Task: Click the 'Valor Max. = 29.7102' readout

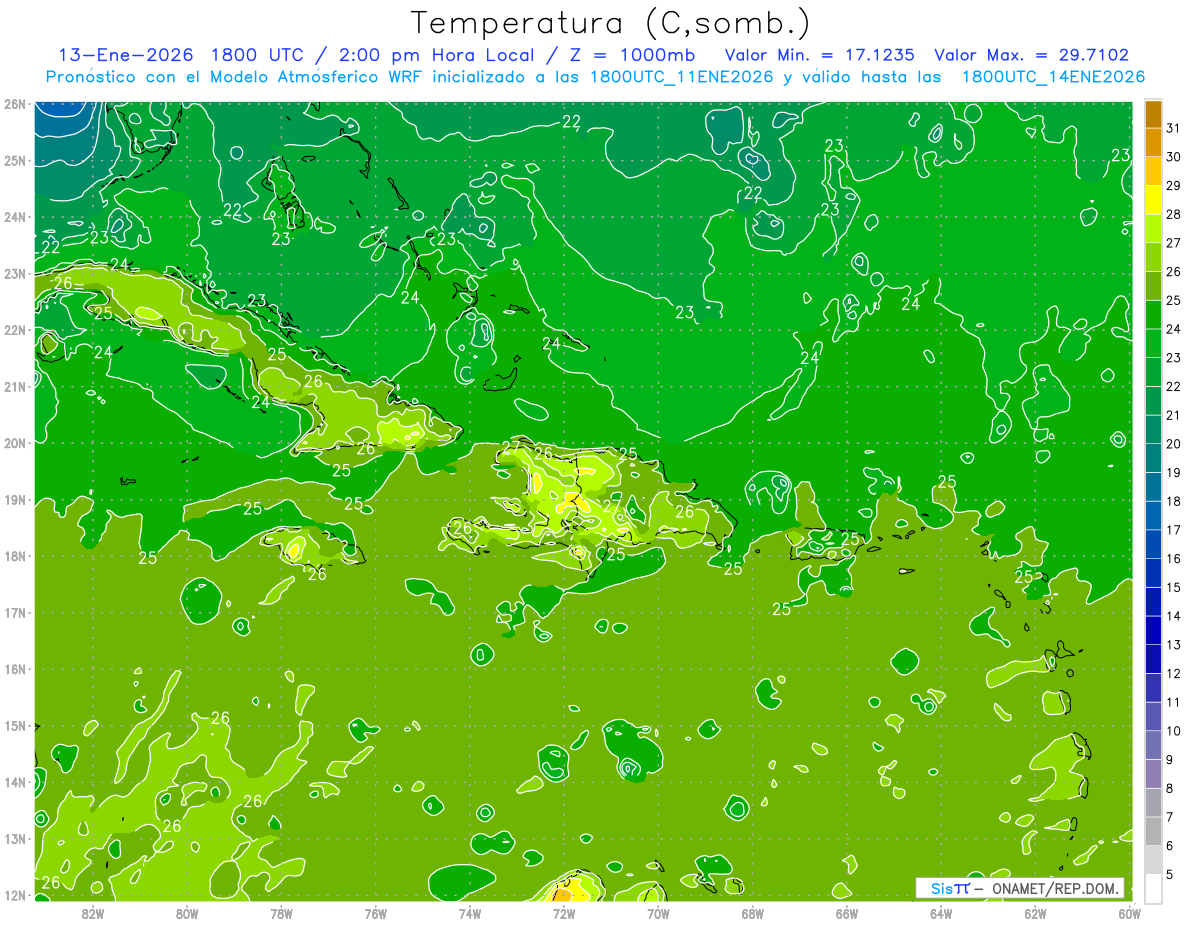Action: [x=1032, y=55]
